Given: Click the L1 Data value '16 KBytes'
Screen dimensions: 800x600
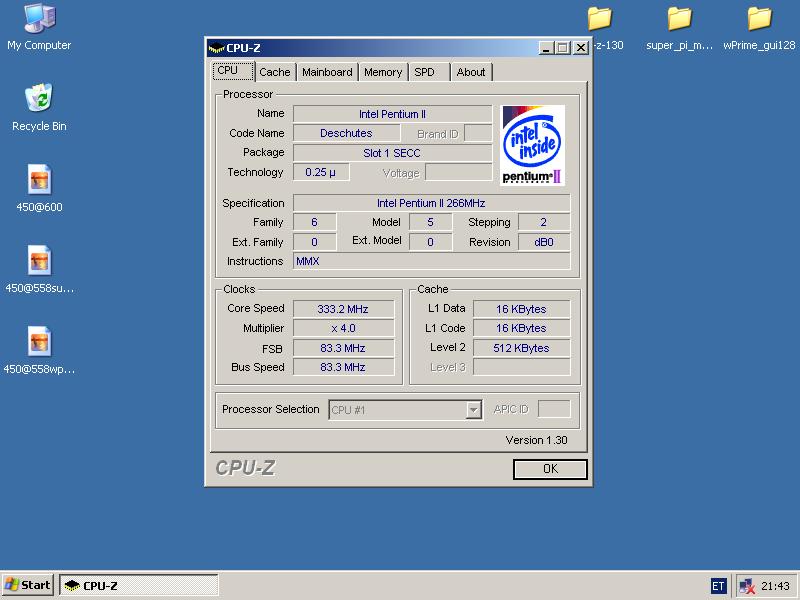Looking at the screenshot, I should click(521, 309).
